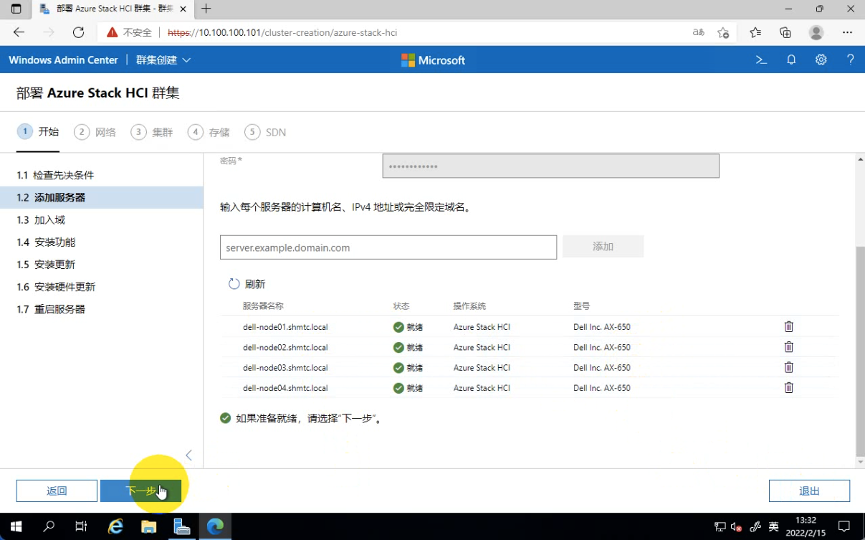Click the 添加 add server button
The height and width of the screenshot is (541, 866).
603,247
